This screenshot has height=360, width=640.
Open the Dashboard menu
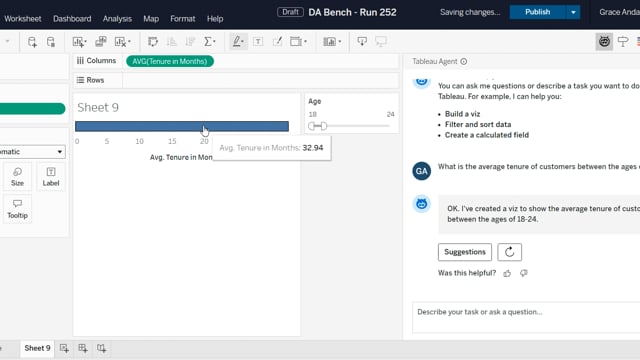72,19
